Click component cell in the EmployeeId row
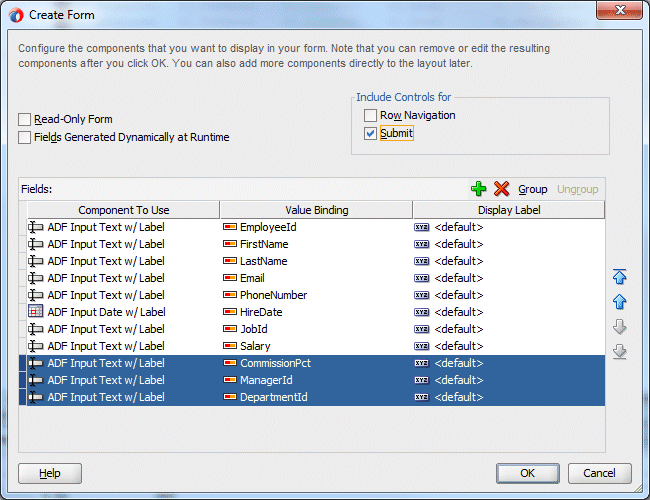The height and width of the screenshot is (500, 650). coord(124,227)
